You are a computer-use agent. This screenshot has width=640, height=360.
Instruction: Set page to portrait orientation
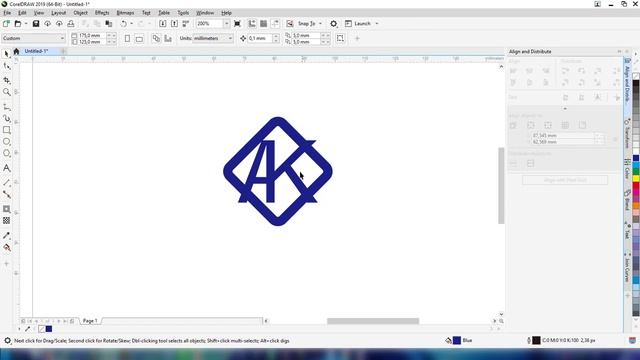[x=127, y=38]
